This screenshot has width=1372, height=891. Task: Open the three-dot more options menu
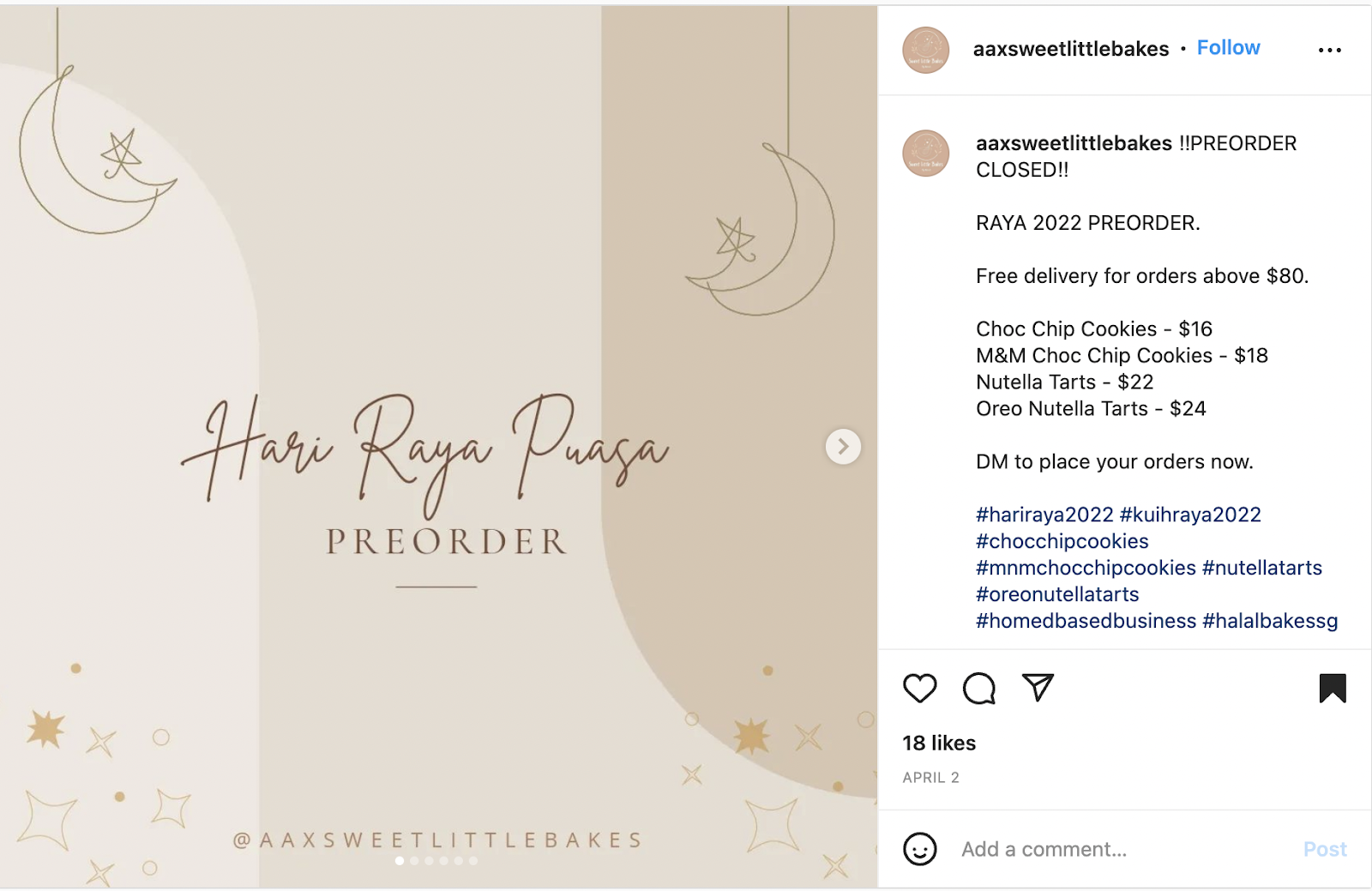(1330, 51)
